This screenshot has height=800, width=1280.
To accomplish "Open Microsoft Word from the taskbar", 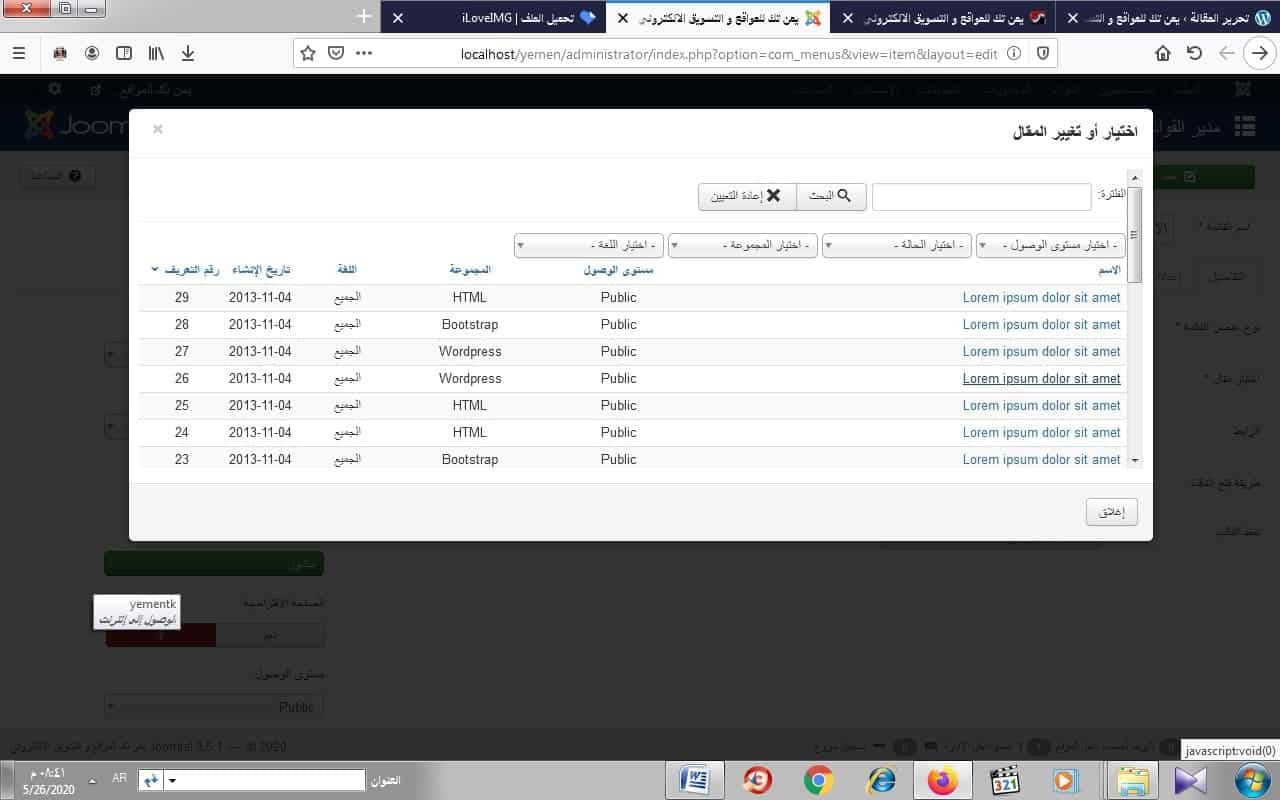I will (x=694, y=780).
